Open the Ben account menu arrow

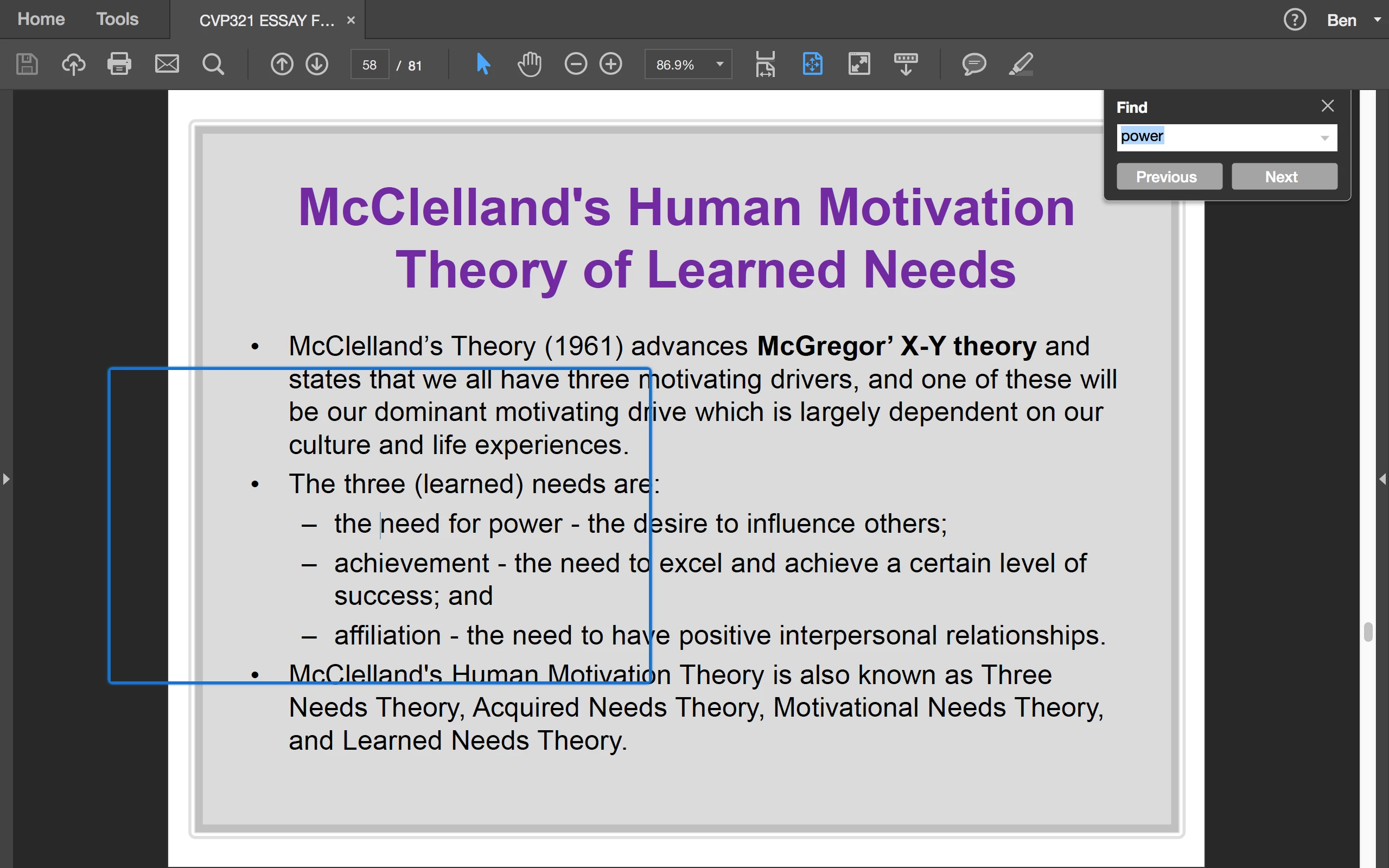[x=1377, y=20]
